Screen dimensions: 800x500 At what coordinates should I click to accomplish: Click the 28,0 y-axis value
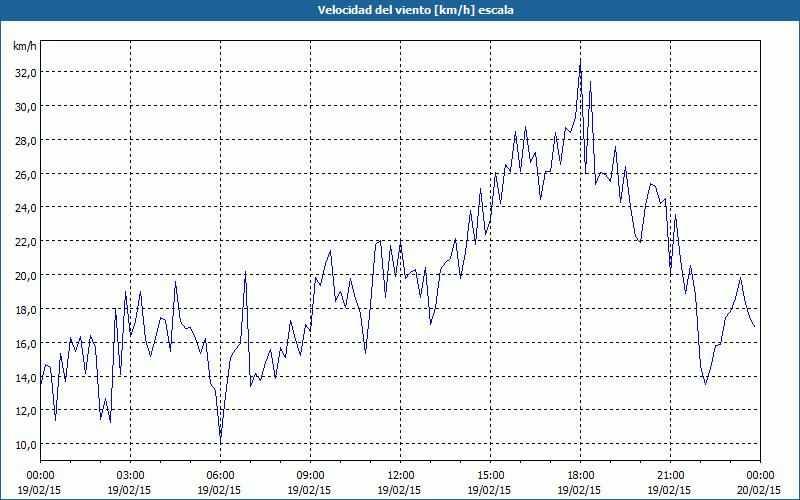click(x=26, y=141)
